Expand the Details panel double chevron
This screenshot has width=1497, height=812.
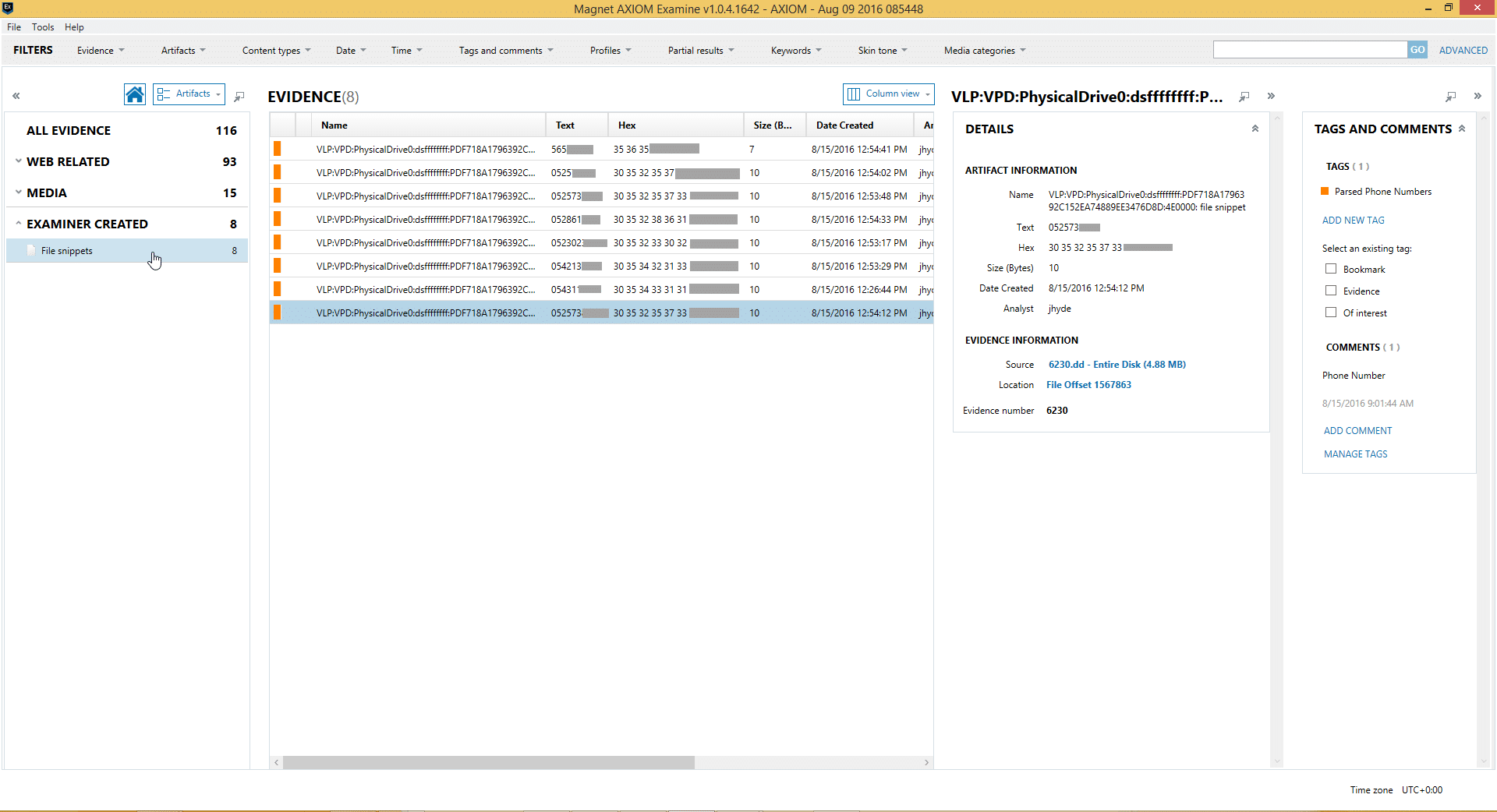click(x=1271, y=96)
